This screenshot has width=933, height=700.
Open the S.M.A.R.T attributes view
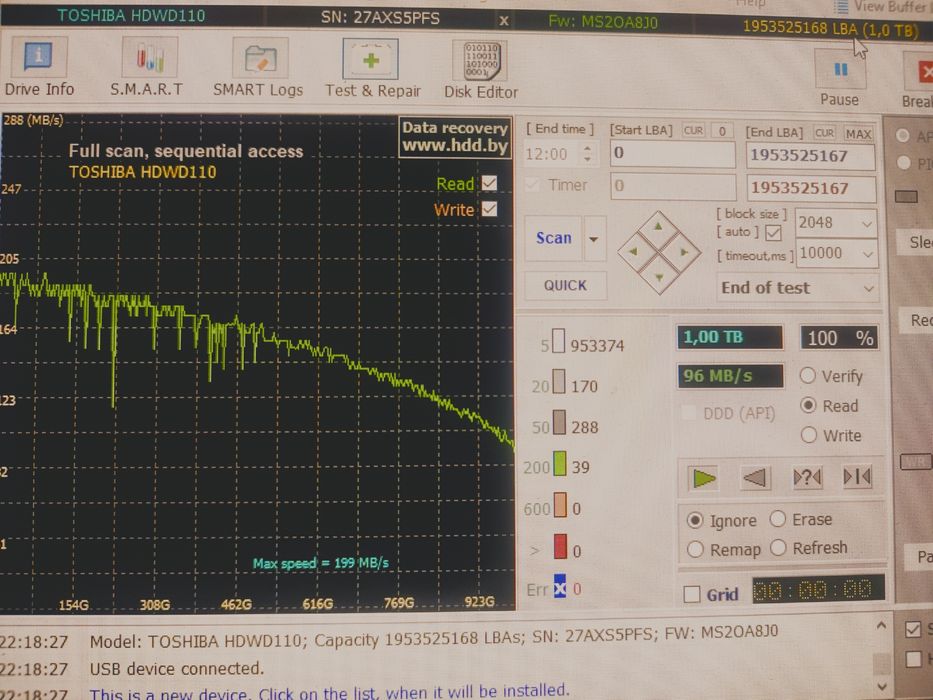pos(147,67)
